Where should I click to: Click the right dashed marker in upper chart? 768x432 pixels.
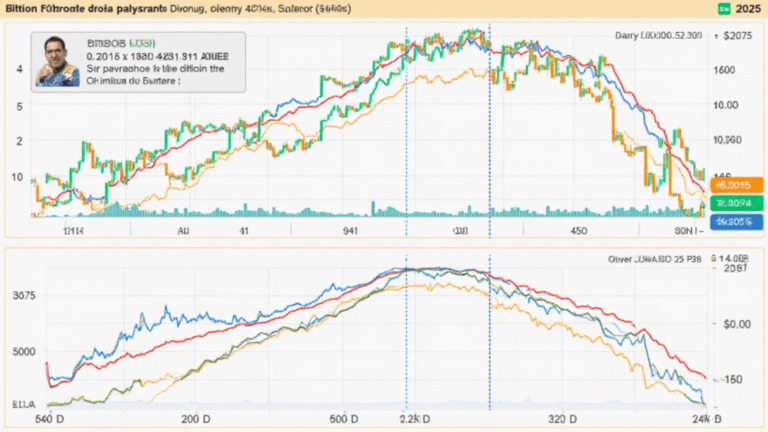[489, 130]
